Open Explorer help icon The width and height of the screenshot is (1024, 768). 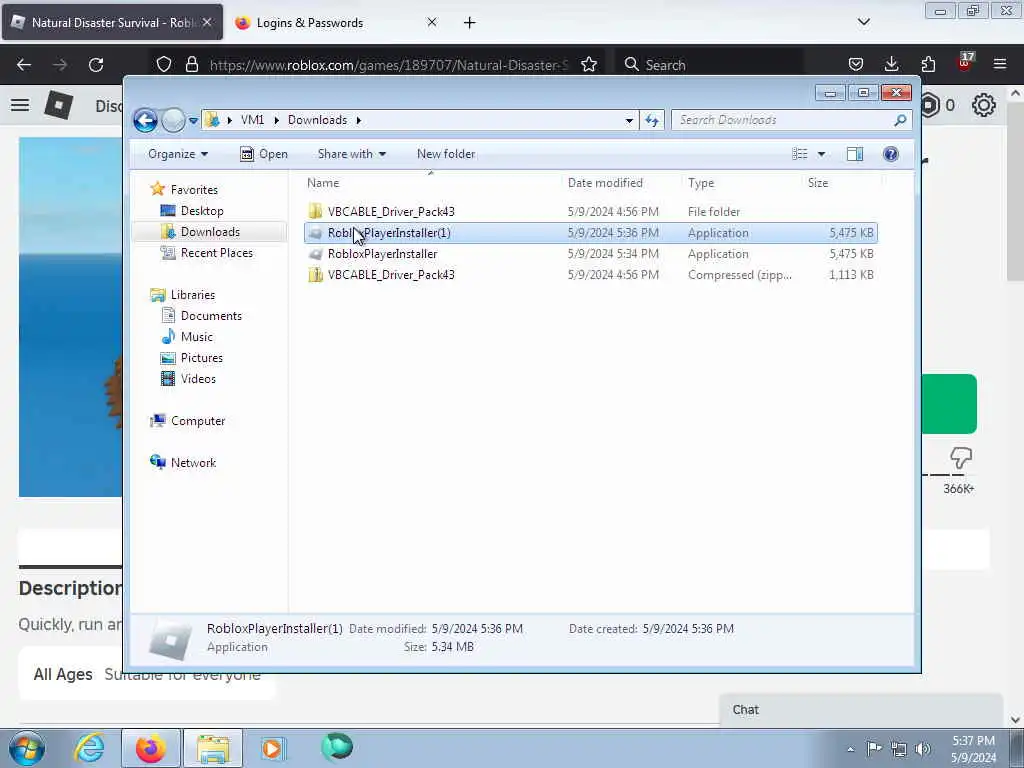(x=891, y=154)
